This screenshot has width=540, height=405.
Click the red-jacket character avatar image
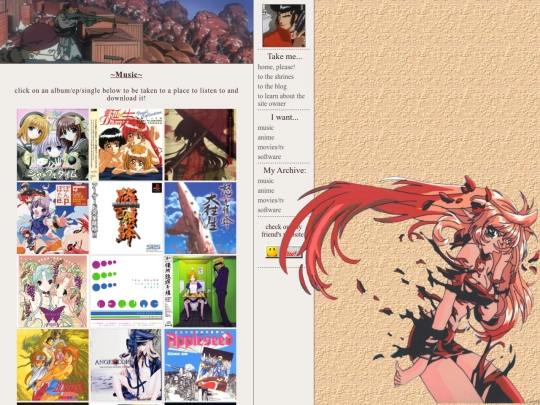pos(284,25)
